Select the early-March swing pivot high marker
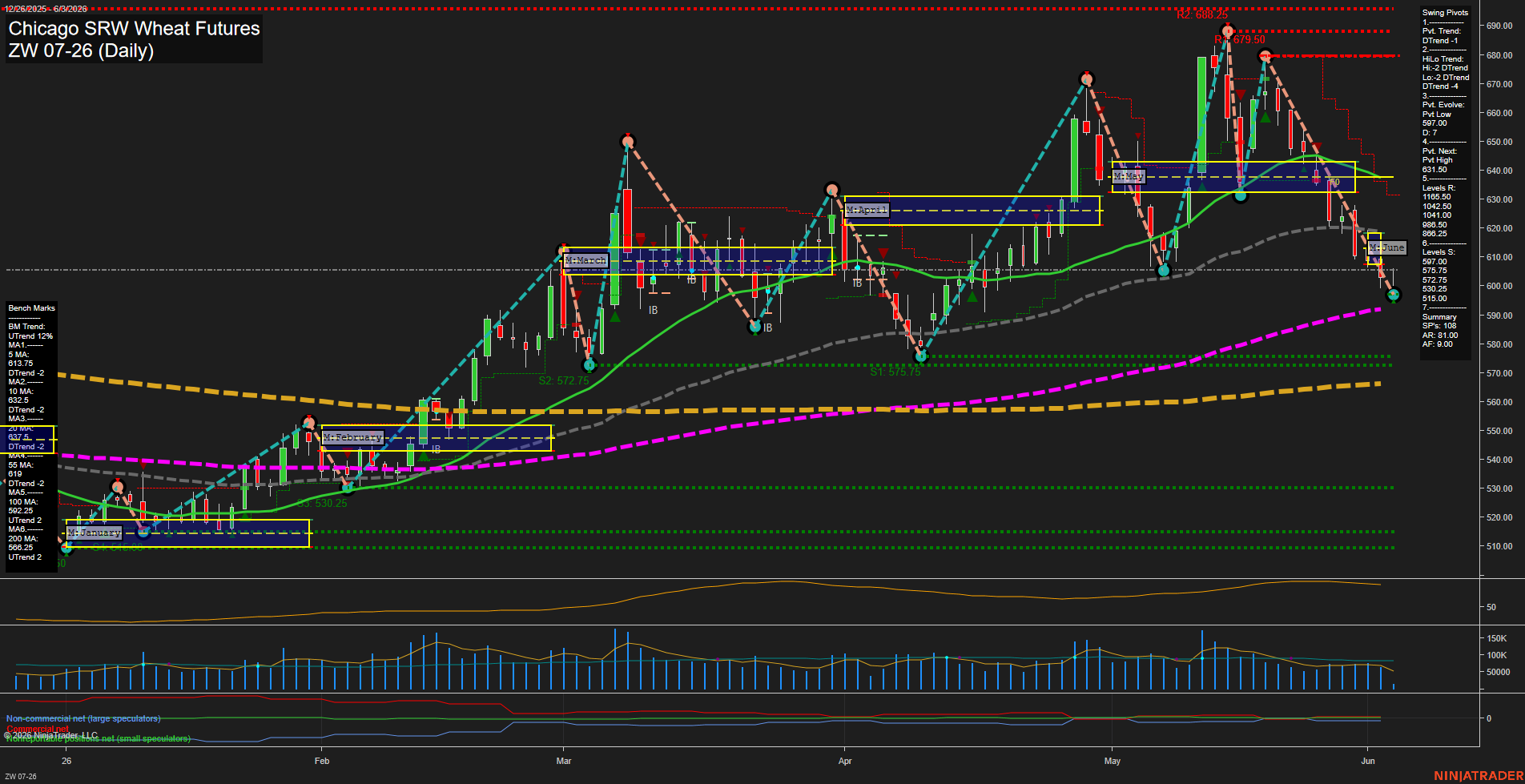This screenshot has width=1525, height=784. [x=628, y=142]
